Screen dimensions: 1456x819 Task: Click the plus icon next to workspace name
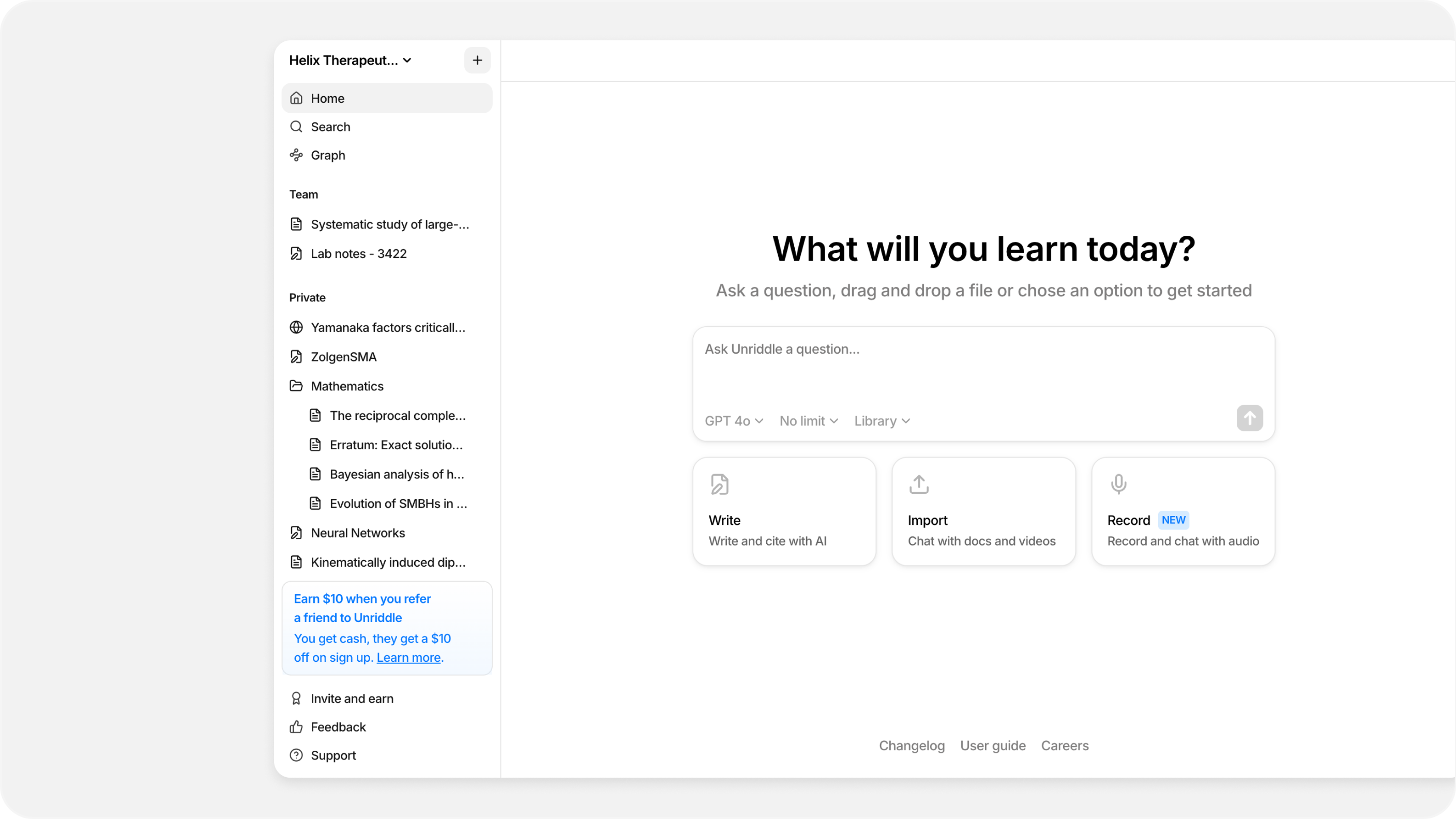[x=477, y=60]
